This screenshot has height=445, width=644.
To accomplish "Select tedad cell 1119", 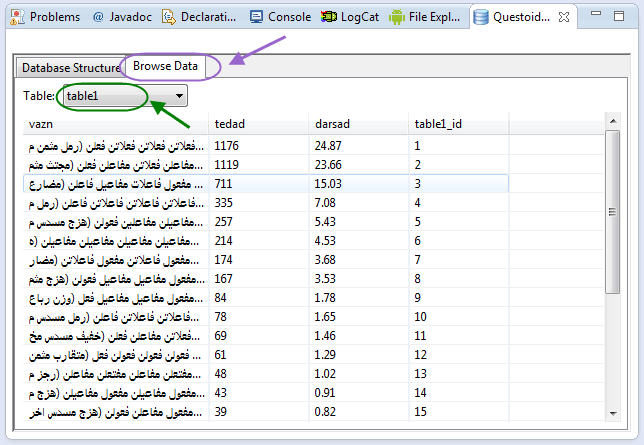I will click(x=259, y=165).
